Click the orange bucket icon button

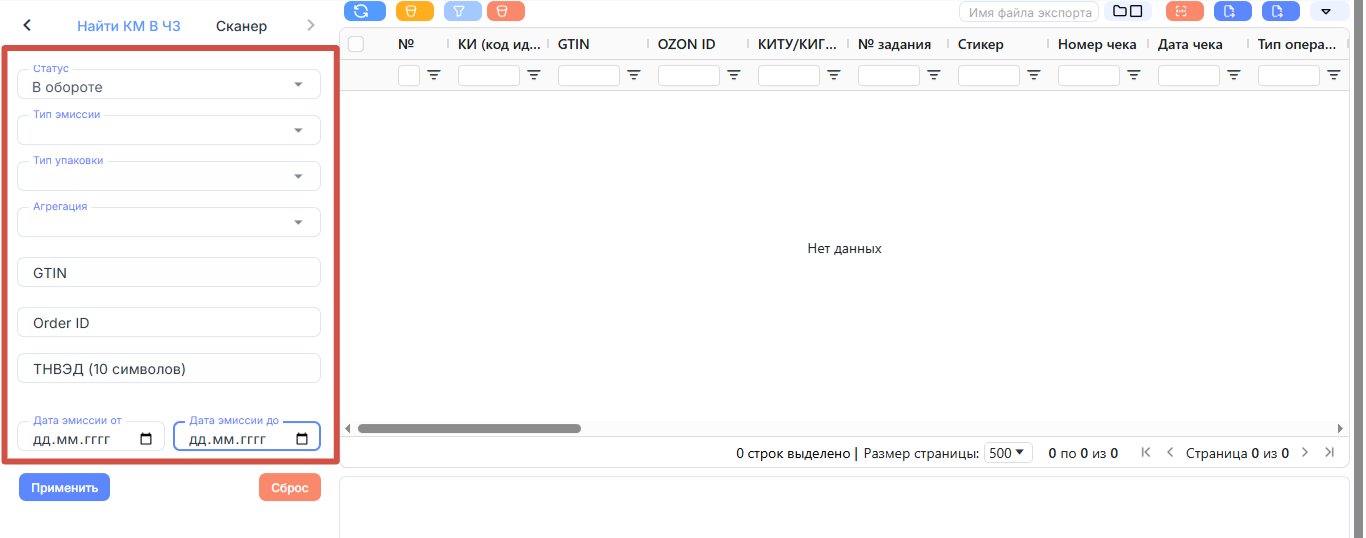tap(414, 11)
